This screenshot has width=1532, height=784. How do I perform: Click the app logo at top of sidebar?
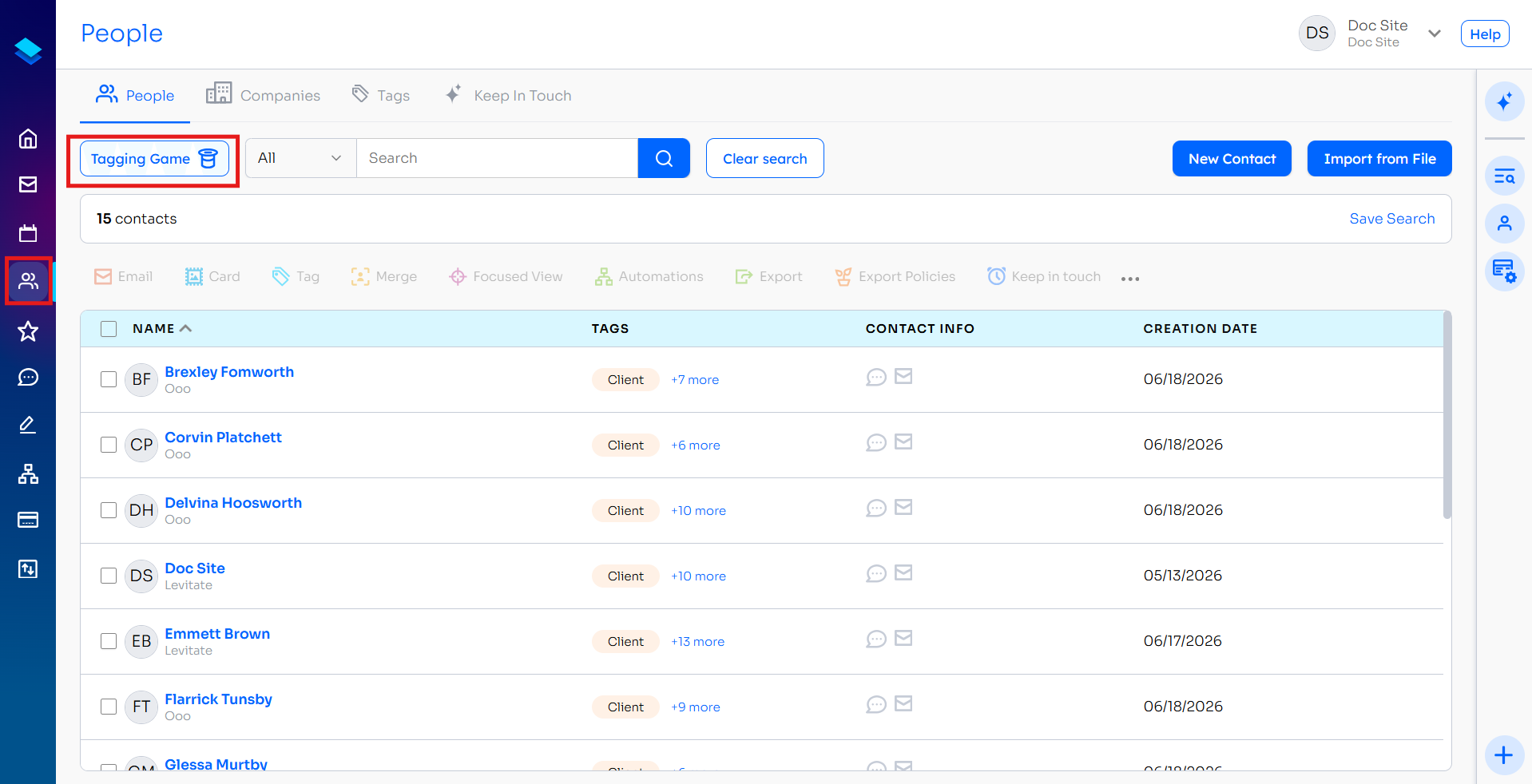28,51
